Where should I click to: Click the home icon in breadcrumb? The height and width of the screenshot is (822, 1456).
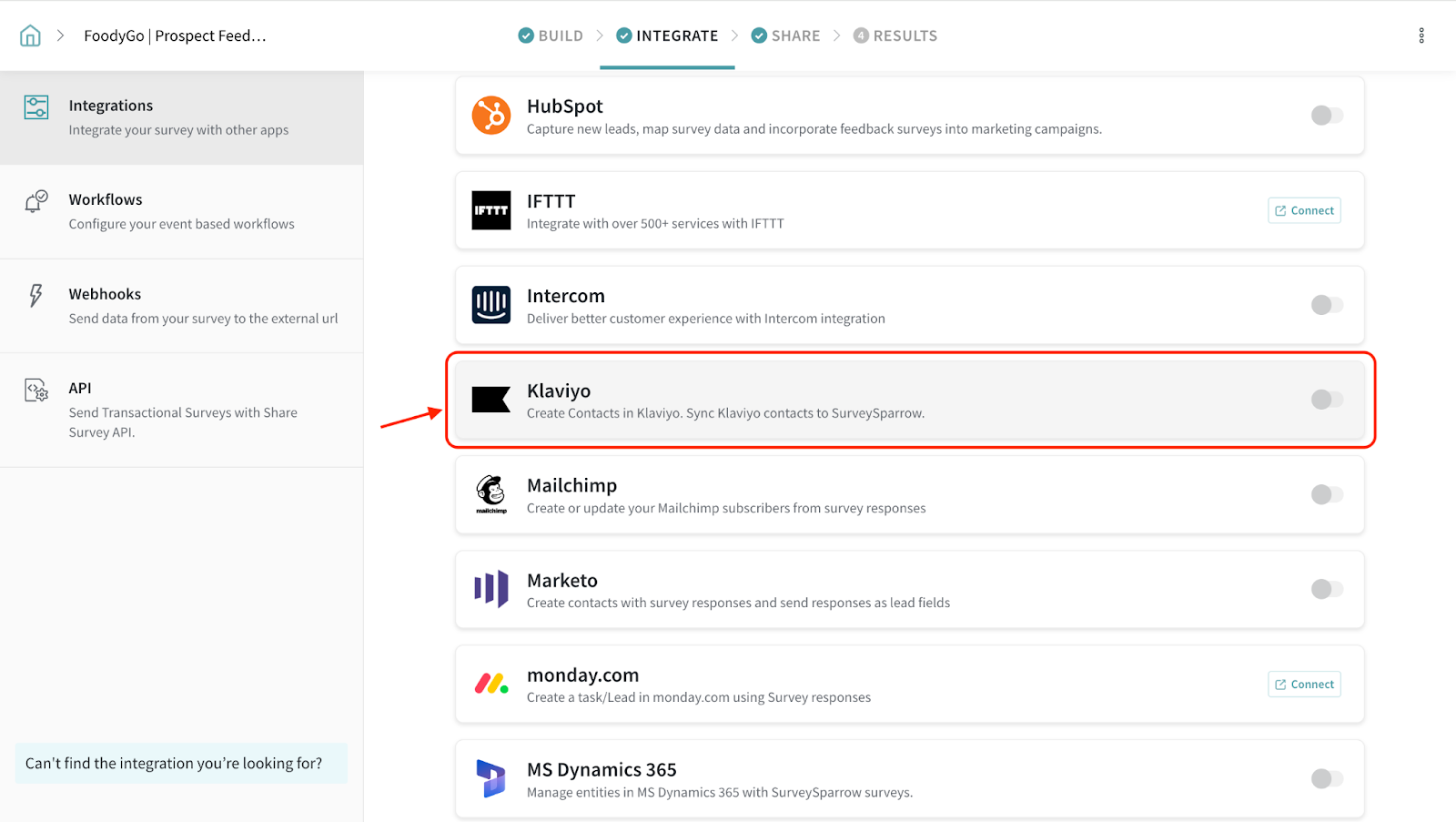pos(30,36)
